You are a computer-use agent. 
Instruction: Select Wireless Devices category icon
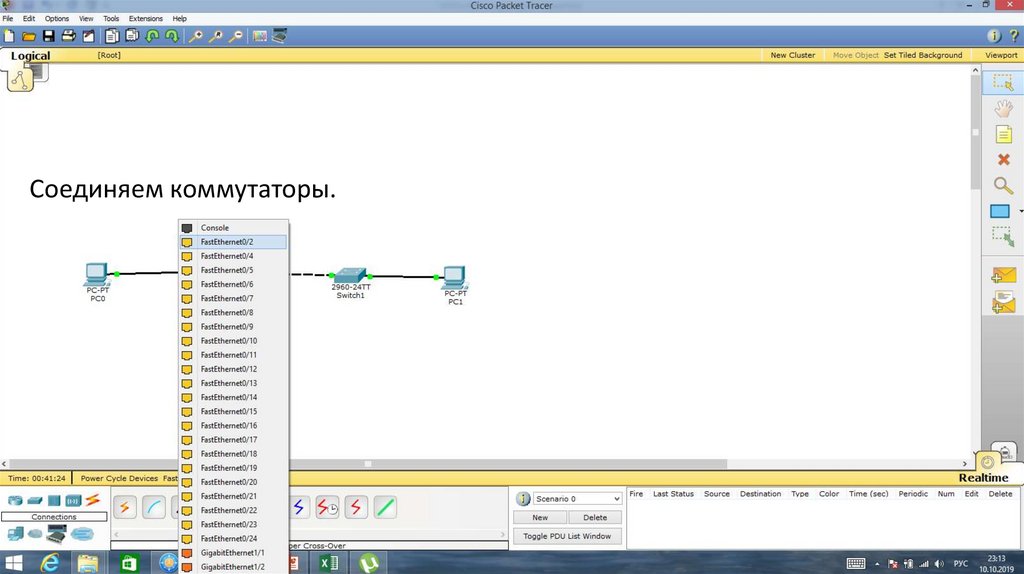[73, 501]
